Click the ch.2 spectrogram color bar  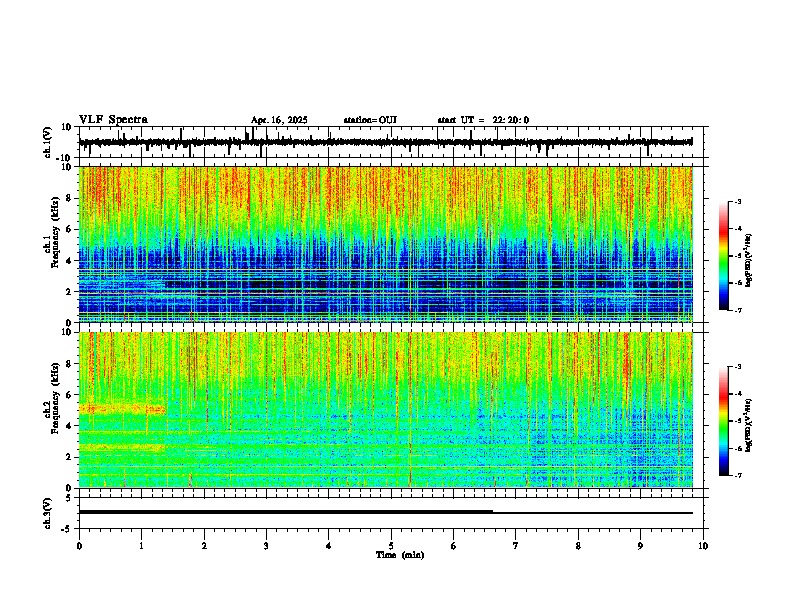[723, 421]
